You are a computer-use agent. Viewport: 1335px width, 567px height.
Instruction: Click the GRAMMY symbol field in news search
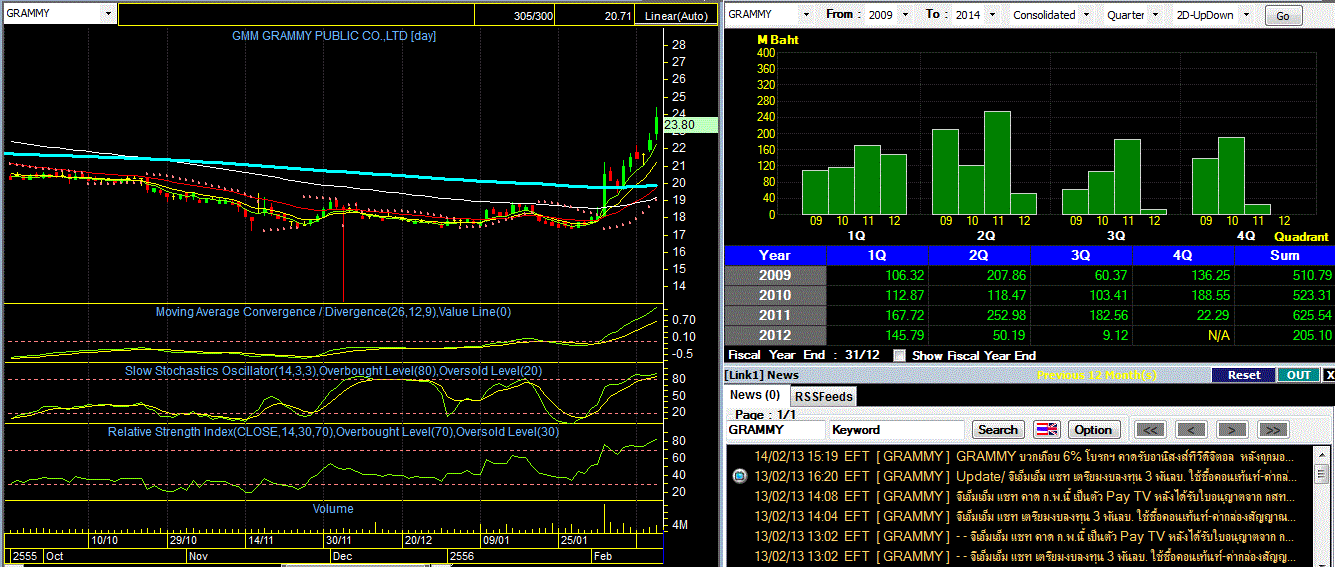(x=775, y=430)
